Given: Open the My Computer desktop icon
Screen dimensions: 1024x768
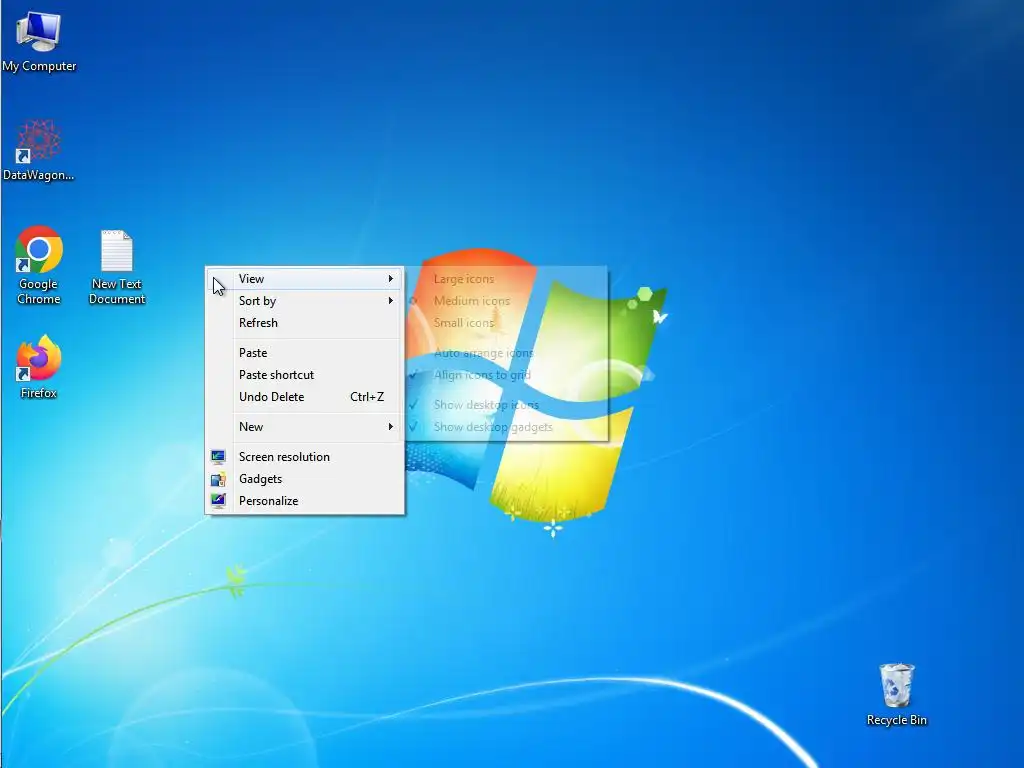Looking at the screenshot, I should 39,41.
